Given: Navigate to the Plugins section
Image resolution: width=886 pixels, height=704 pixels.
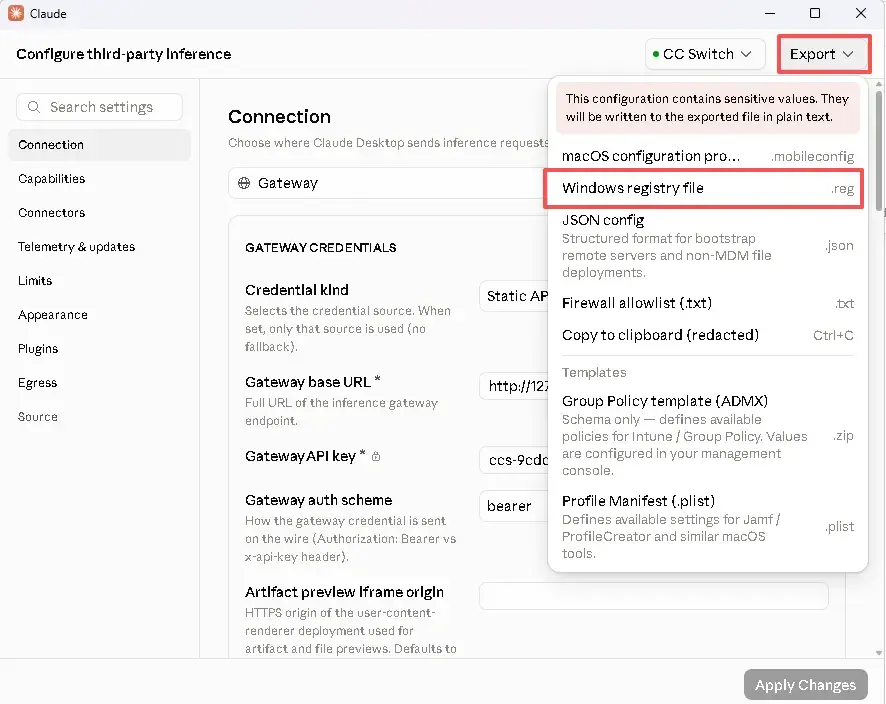Looking at the screenshot, I should point(99,349).
